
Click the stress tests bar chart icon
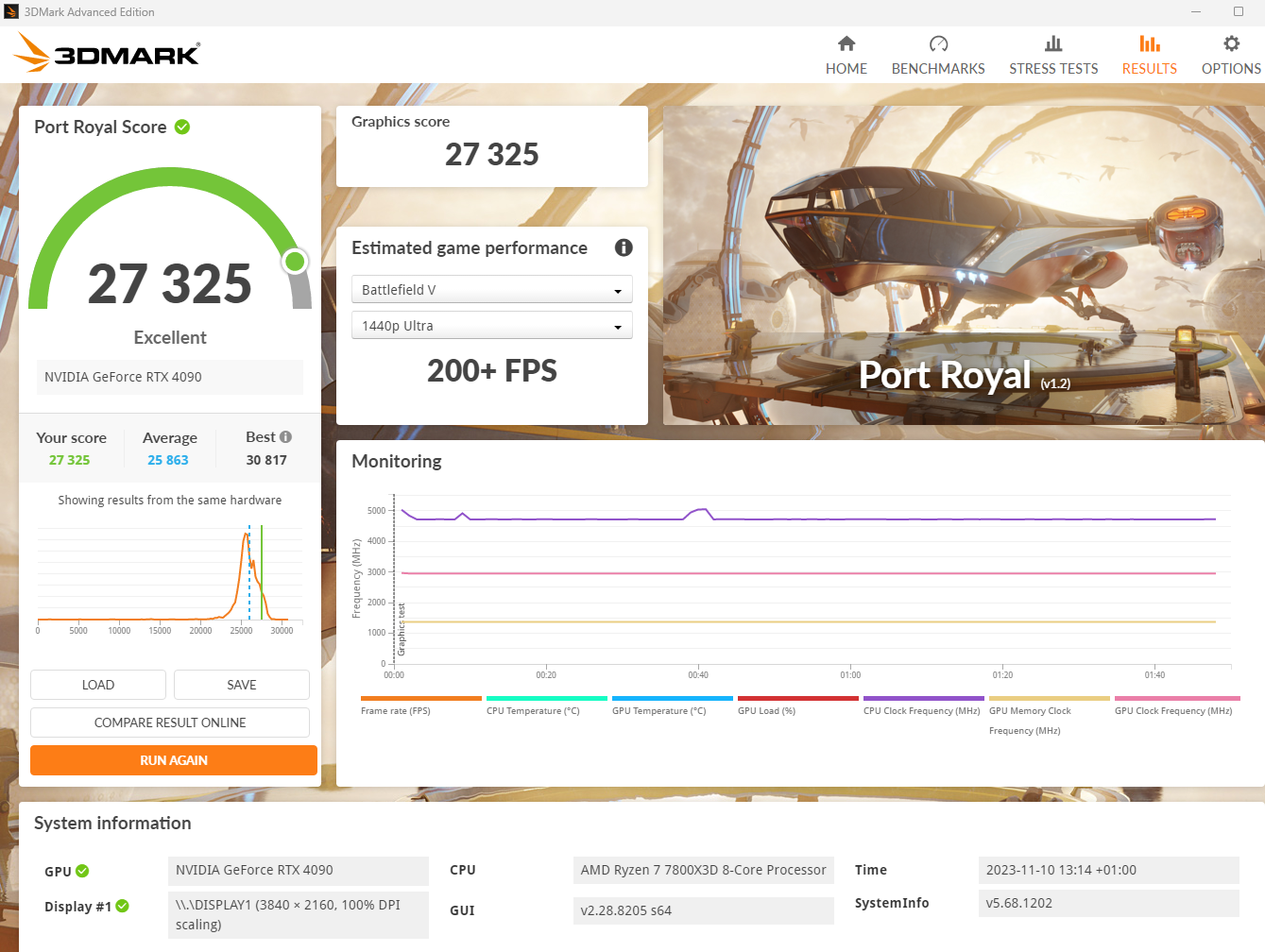click(x=1053, y=43)
